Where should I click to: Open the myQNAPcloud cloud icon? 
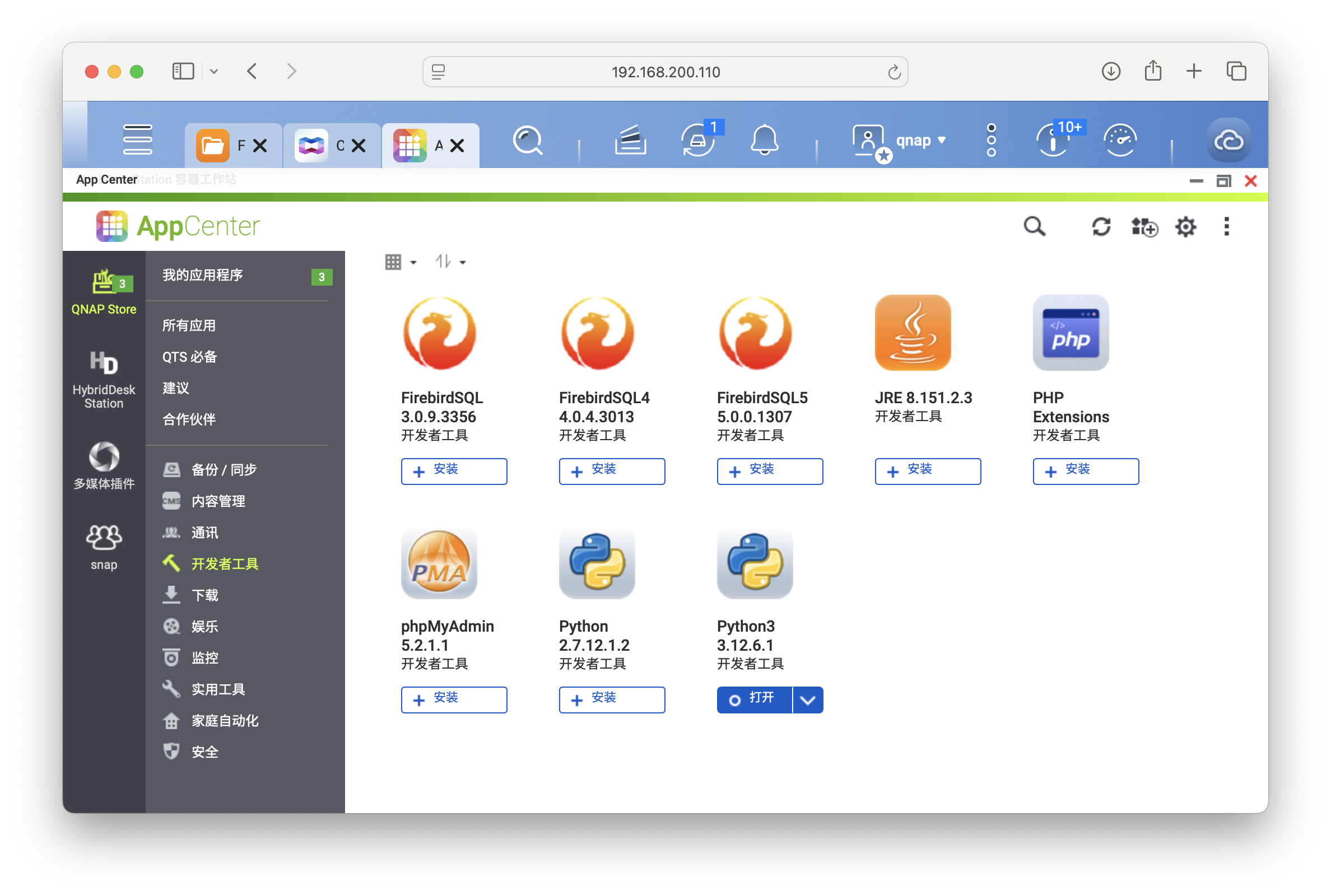click(x=1227, y=140)
